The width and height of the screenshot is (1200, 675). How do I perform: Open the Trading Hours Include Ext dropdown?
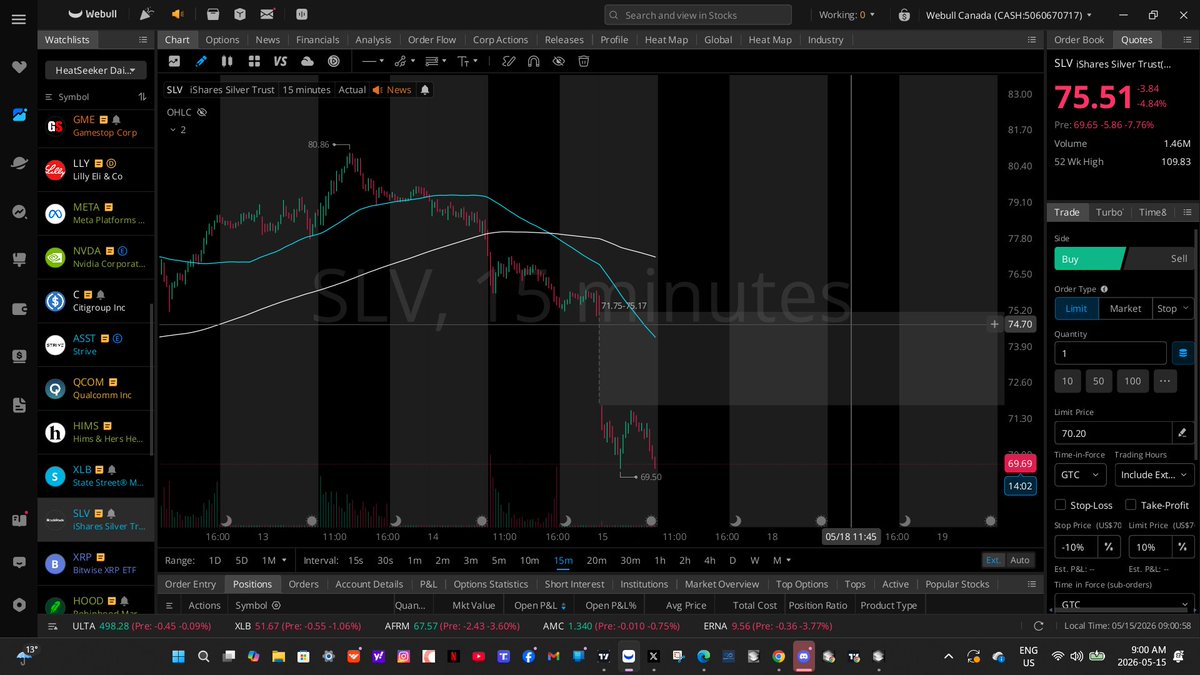(x=1155, y=475)
